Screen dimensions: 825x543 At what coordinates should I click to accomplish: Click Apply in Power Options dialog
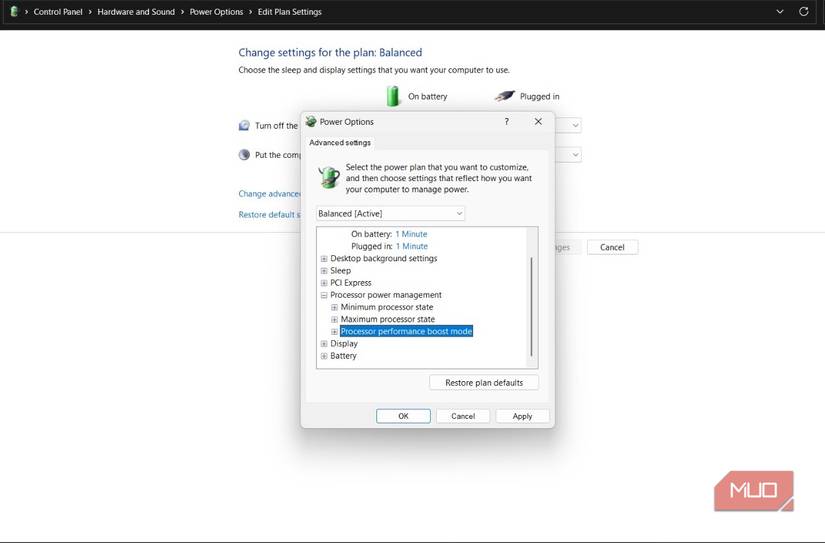[x=522, y=416]
